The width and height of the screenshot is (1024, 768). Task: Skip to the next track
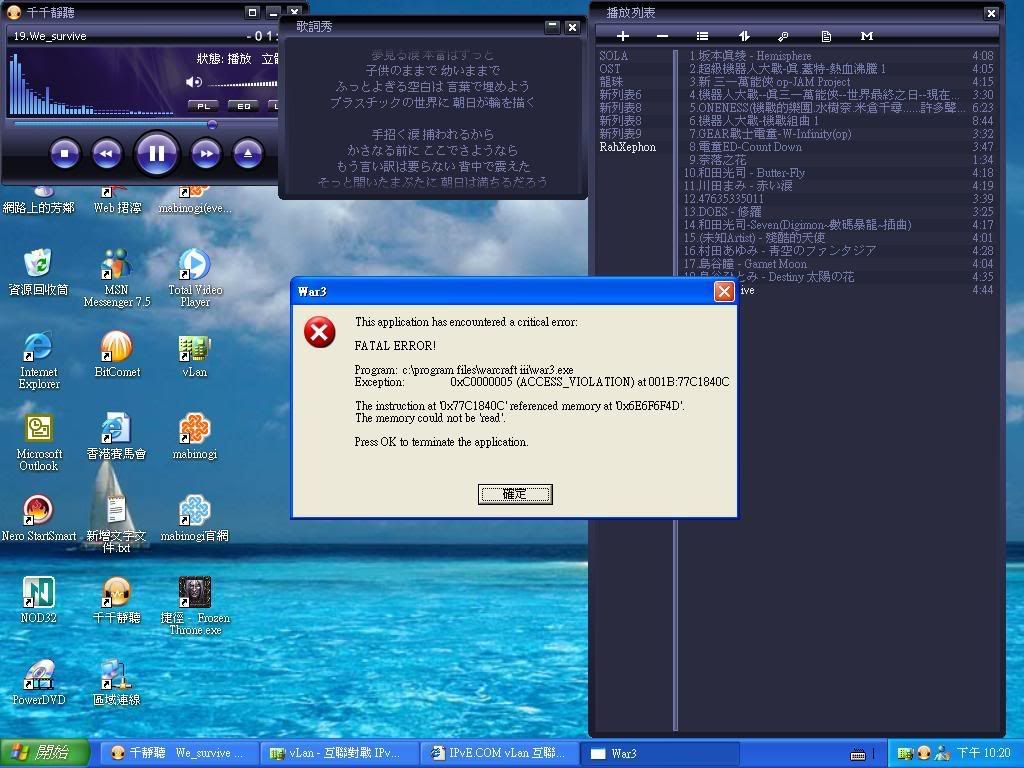[205, 153]
